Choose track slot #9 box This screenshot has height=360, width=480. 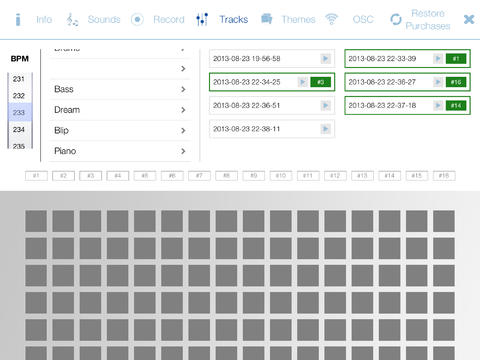pyautogui.click(x=254, y=176)
